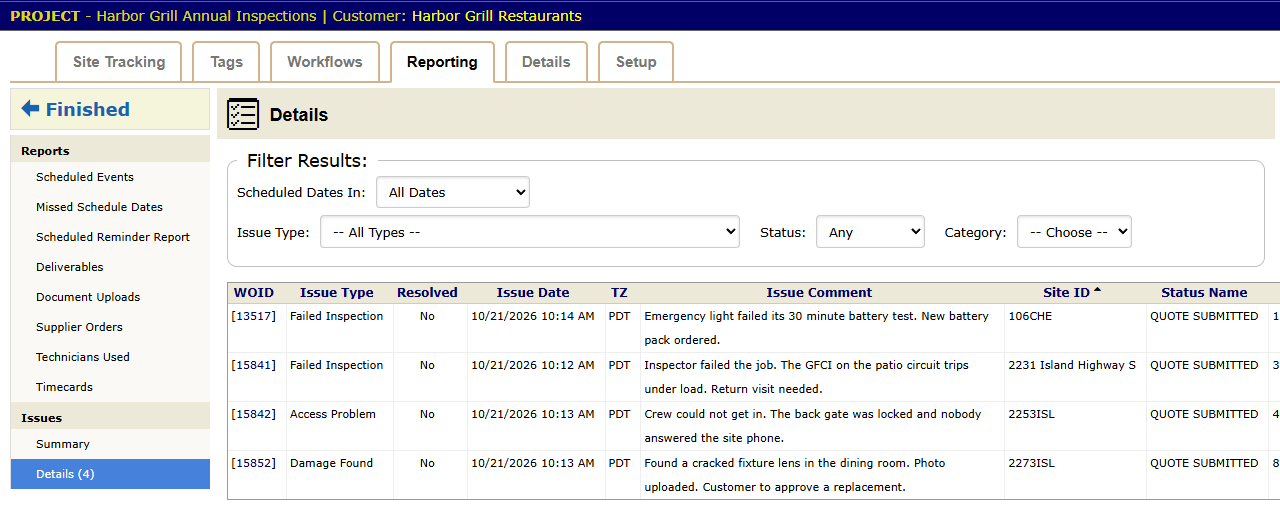Click the 2231 Island Highway S cell
This screenshot has width=1280, height=510.
click(x=1072, y=365)
